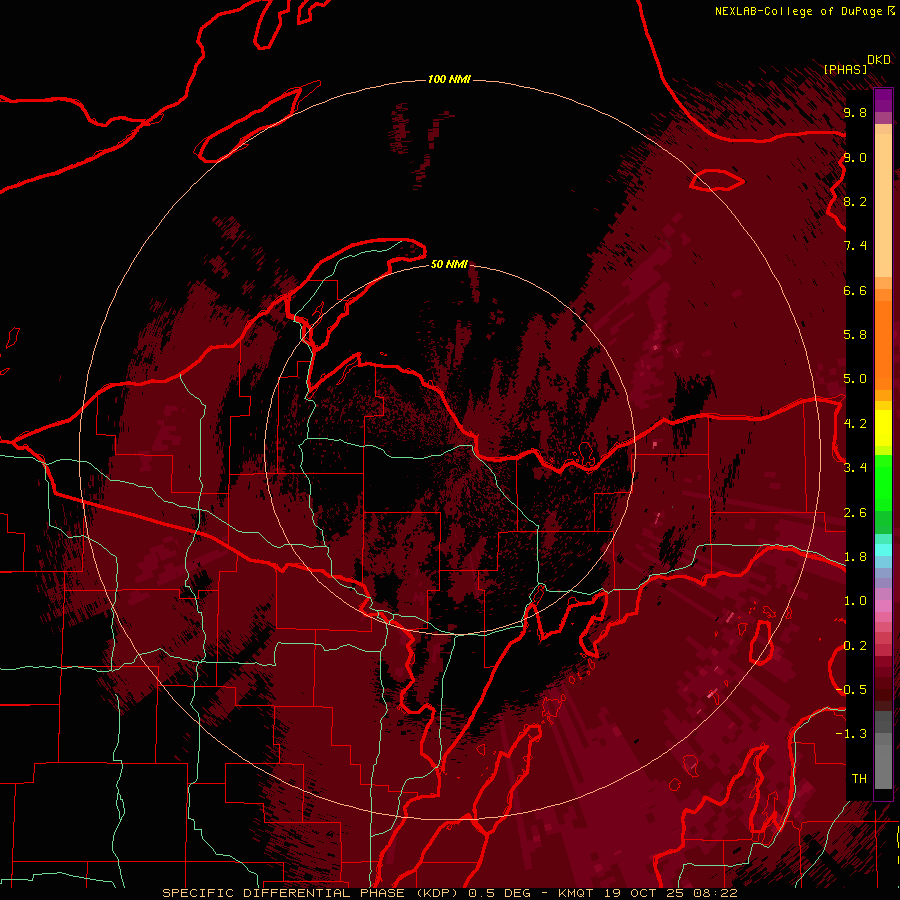Click the cyan band of color bar

click(883, 550)
